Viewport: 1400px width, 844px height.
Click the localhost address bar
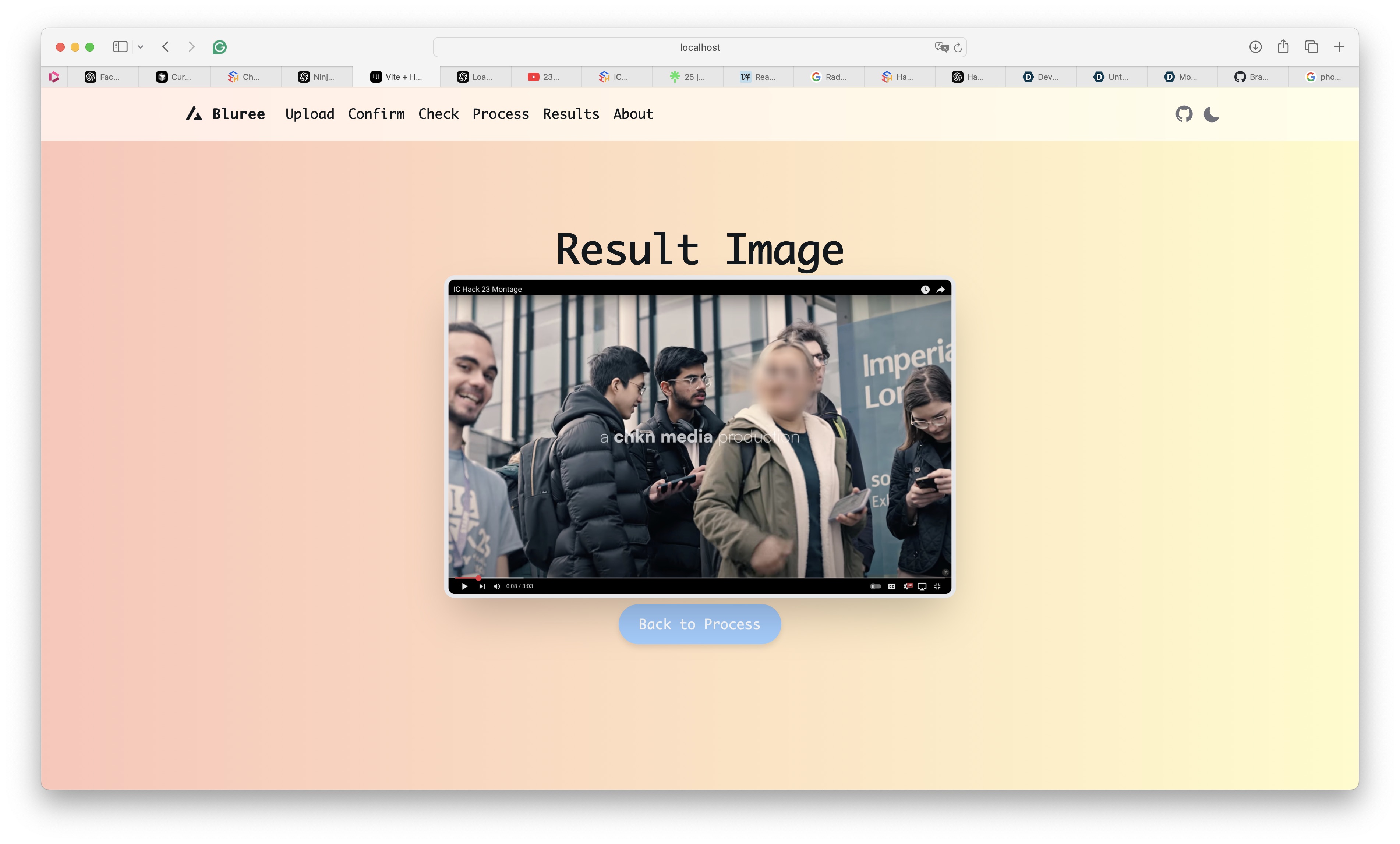[x=699, y=47]
